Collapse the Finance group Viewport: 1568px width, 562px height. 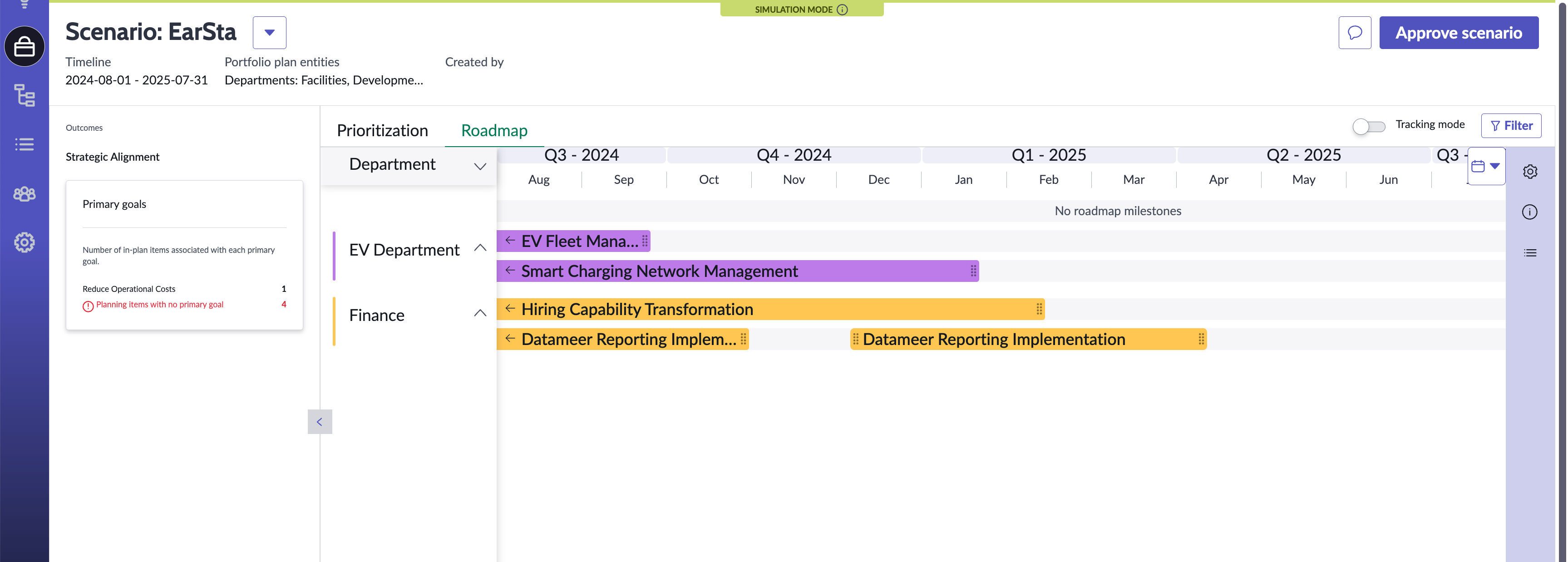pos(480,314)
